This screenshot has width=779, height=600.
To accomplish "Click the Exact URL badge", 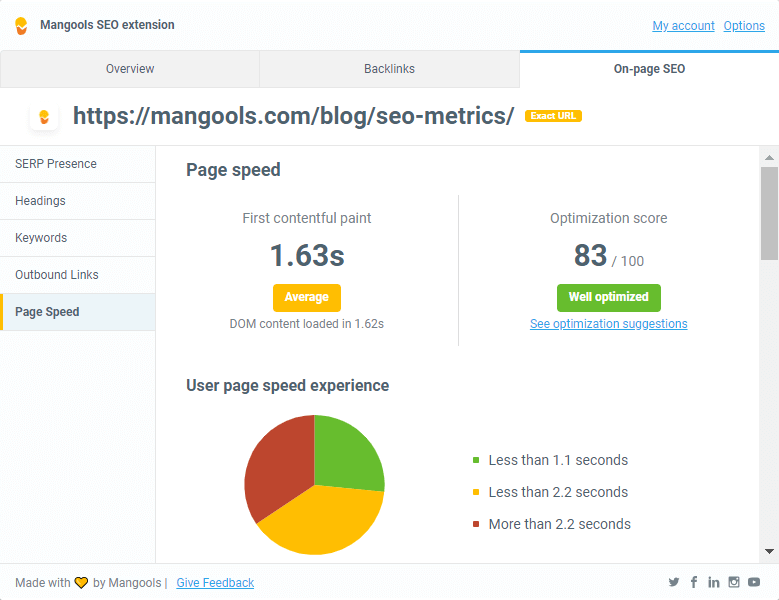I will click(553, 116).
